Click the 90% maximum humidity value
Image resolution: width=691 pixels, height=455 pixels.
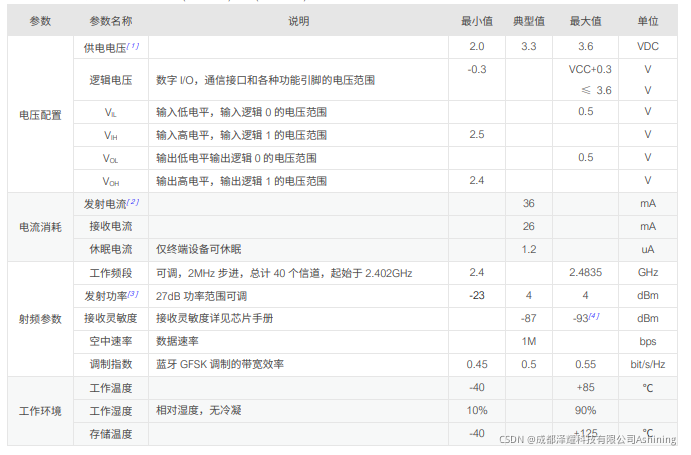pos(585,410)
